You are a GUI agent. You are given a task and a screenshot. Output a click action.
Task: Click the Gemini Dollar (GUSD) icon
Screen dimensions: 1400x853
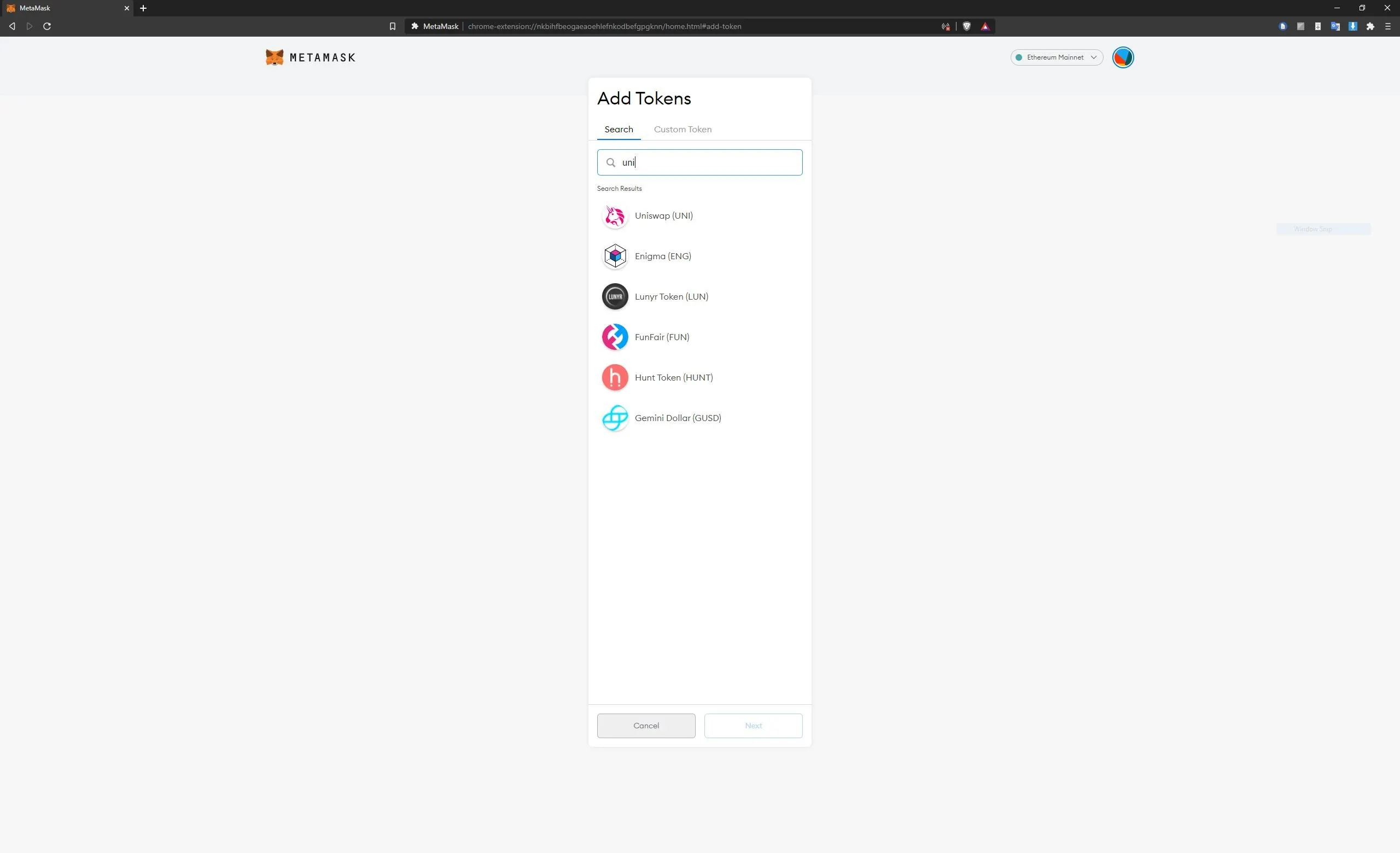(614, 417)
